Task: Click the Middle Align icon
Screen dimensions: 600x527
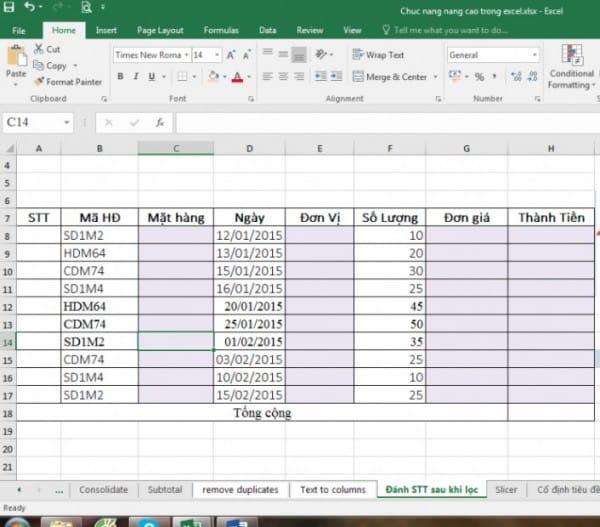Action: coord(283,54)
